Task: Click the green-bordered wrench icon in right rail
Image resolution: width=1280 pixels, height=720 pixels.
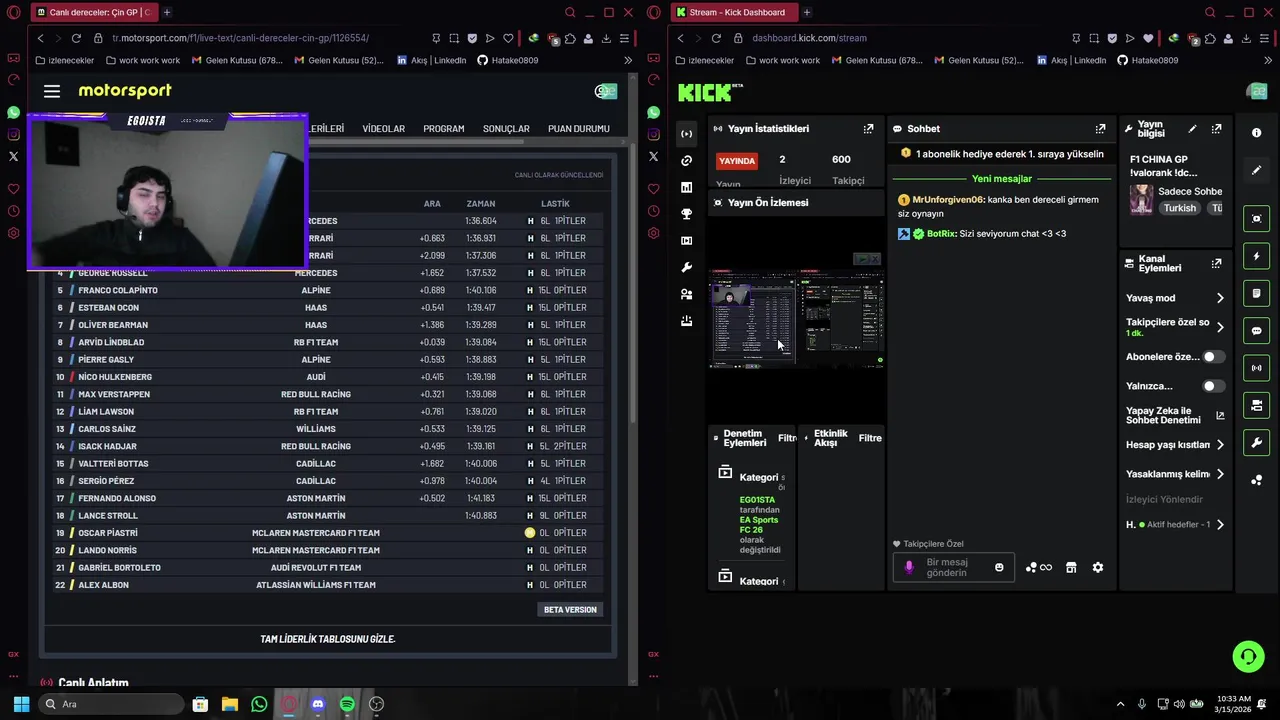Action: tap(1257, 443)
